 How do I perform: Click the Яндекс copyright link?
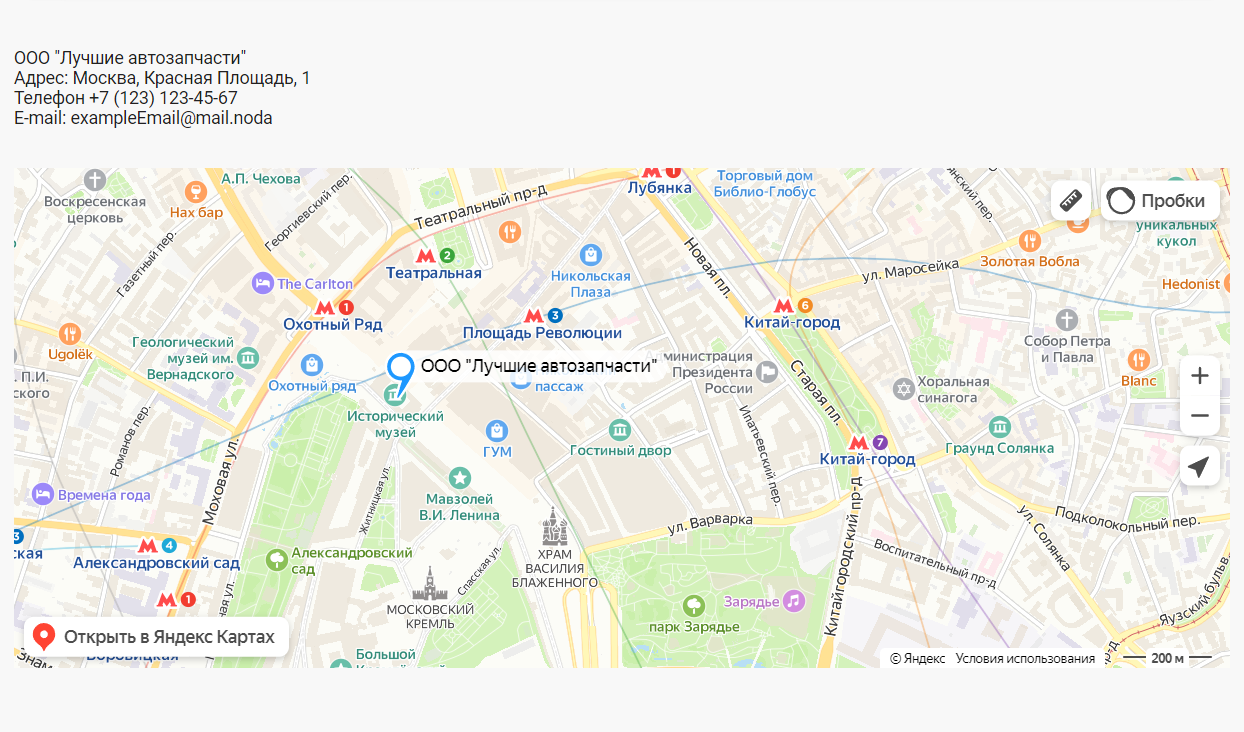[x=917, y=658]
